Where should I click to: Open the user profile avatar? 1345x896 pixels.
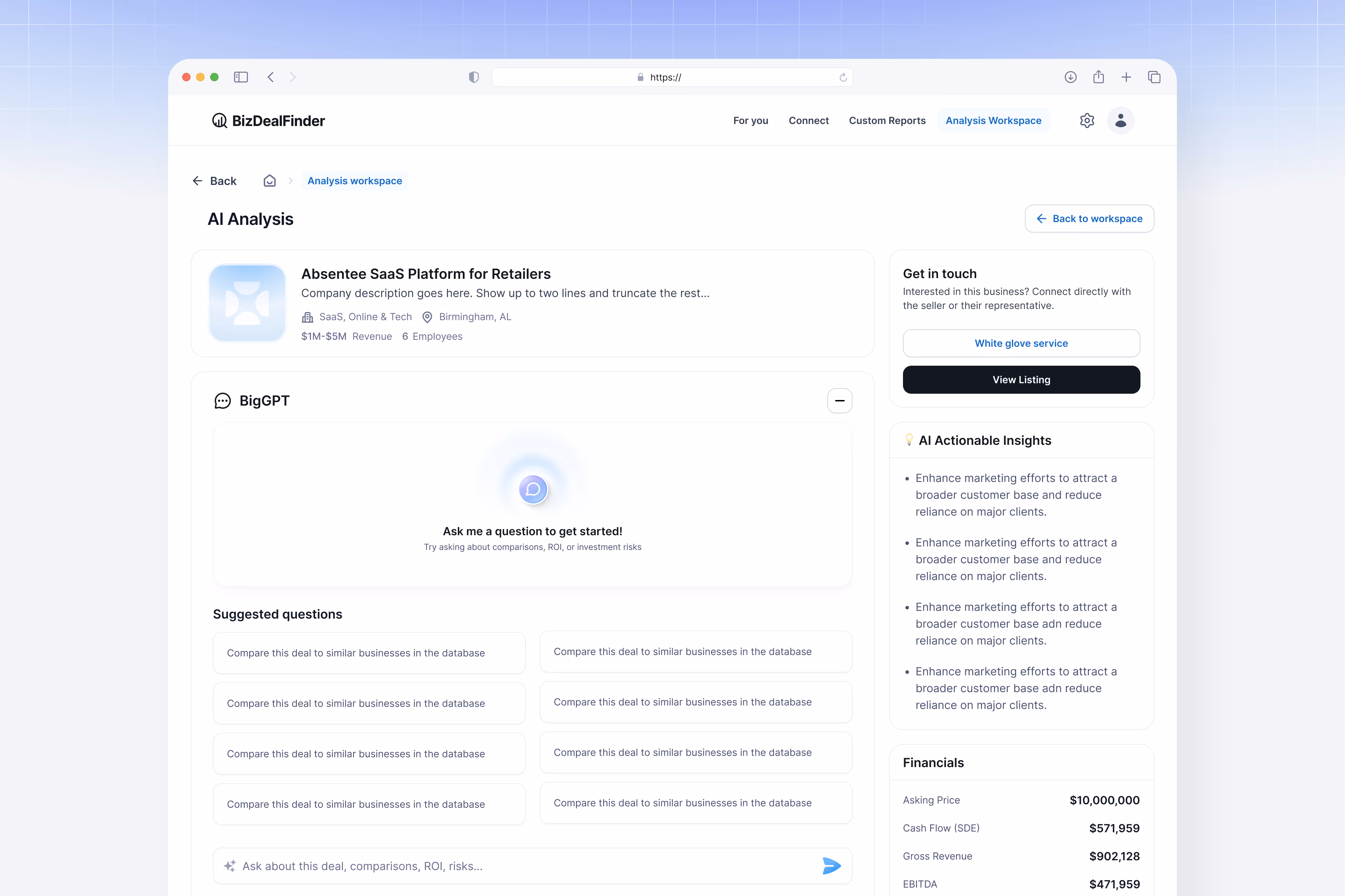(1120, 120)
